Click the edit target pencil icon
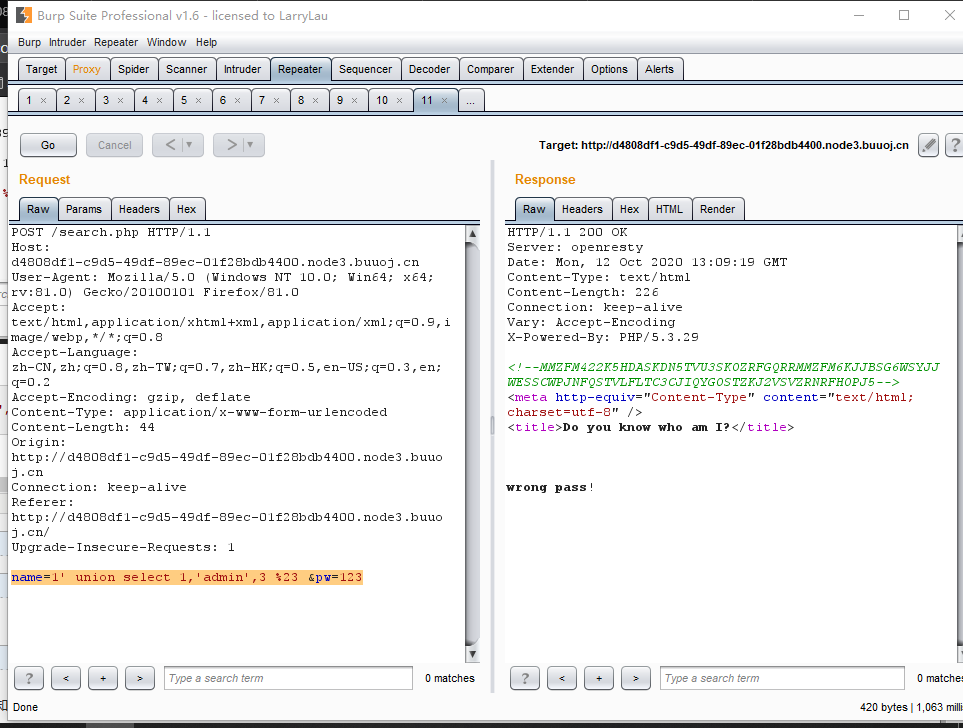The image size is (963, 728). pos(928,145)
